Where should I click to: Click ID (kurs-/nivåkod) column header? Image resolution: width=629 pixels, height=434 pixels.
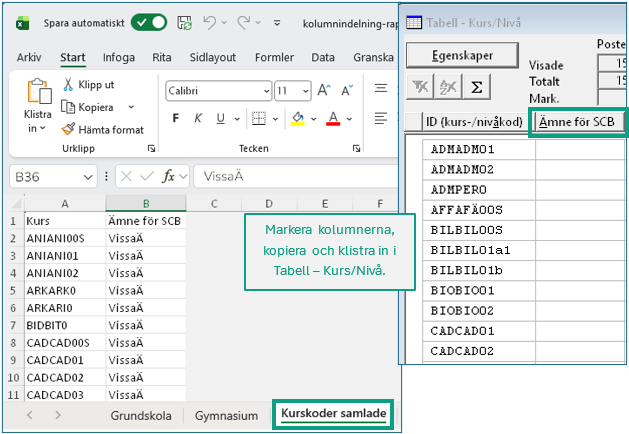click(x=474, y=122)
